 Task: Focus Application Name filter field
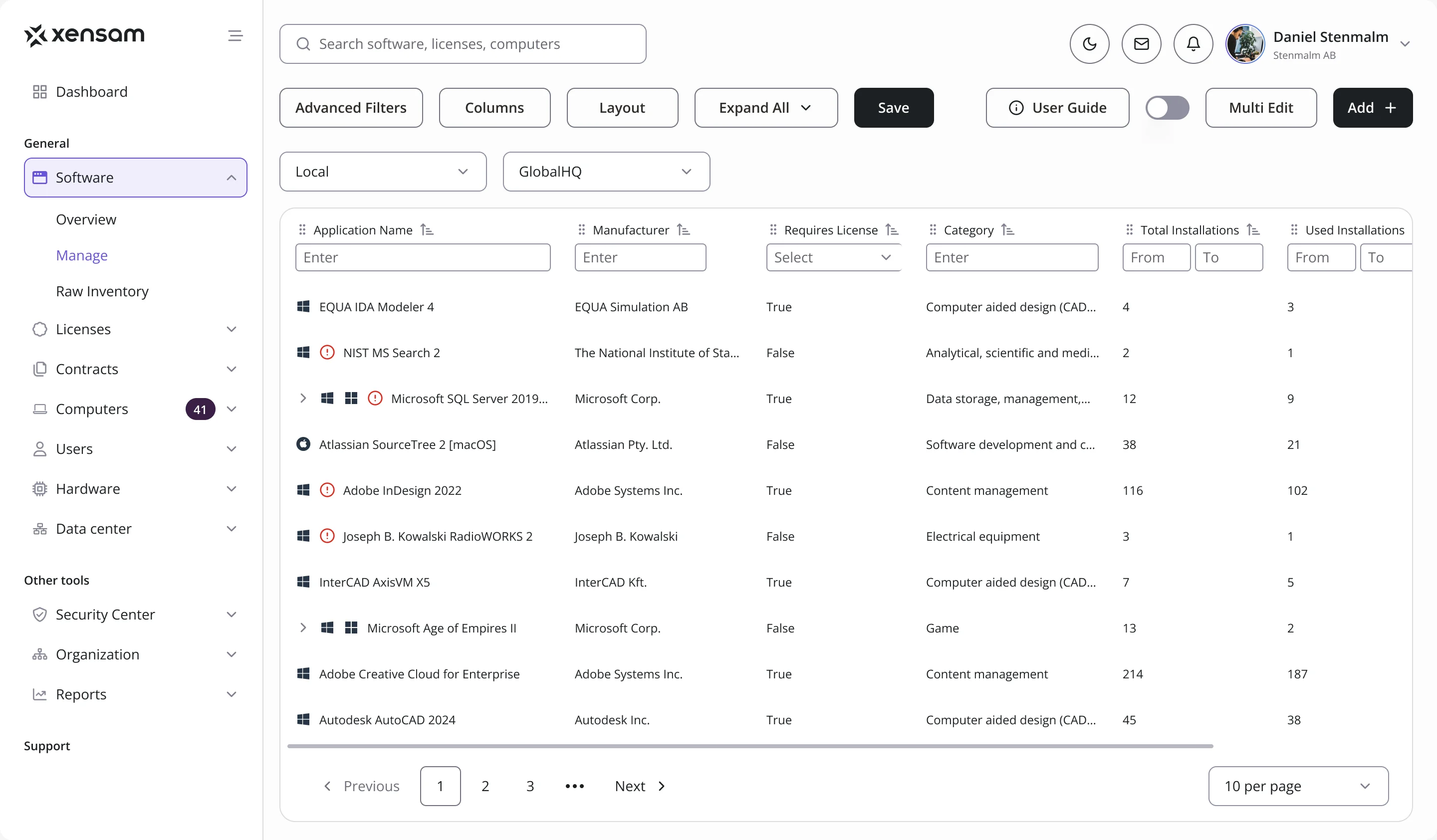(x=423, y=257)
